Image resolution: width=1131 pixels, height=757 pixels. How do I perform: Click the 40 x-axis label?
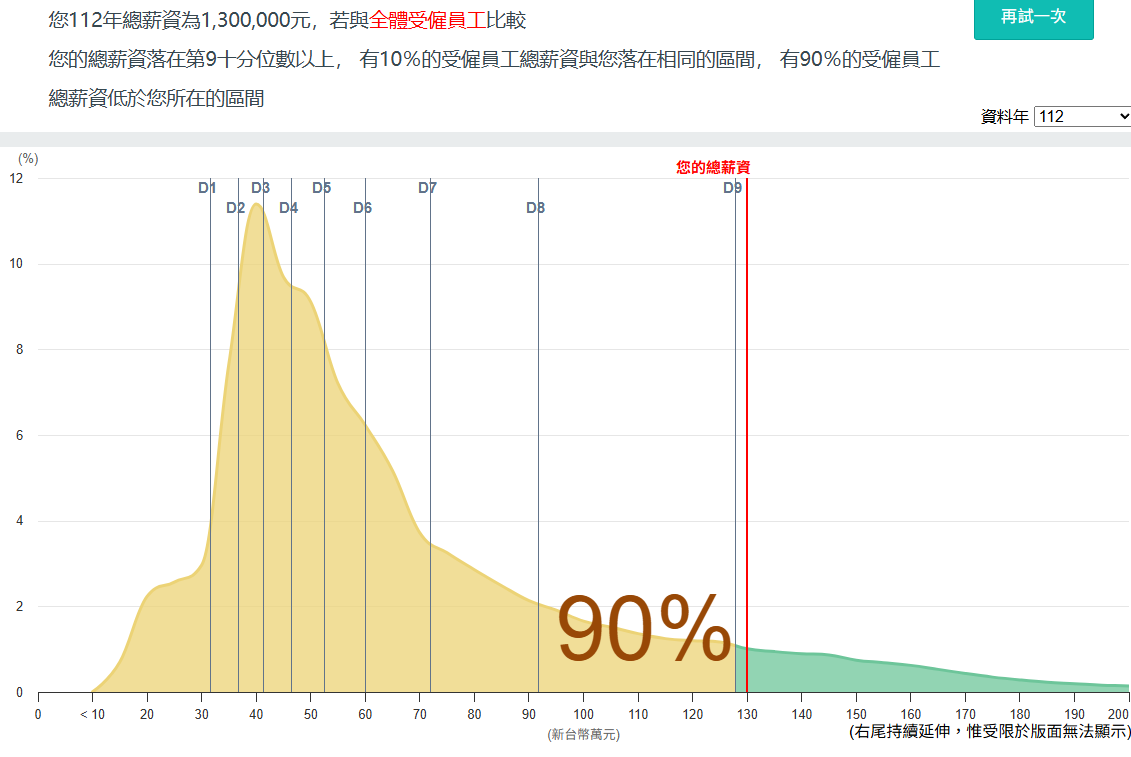[x=256, y=714]
